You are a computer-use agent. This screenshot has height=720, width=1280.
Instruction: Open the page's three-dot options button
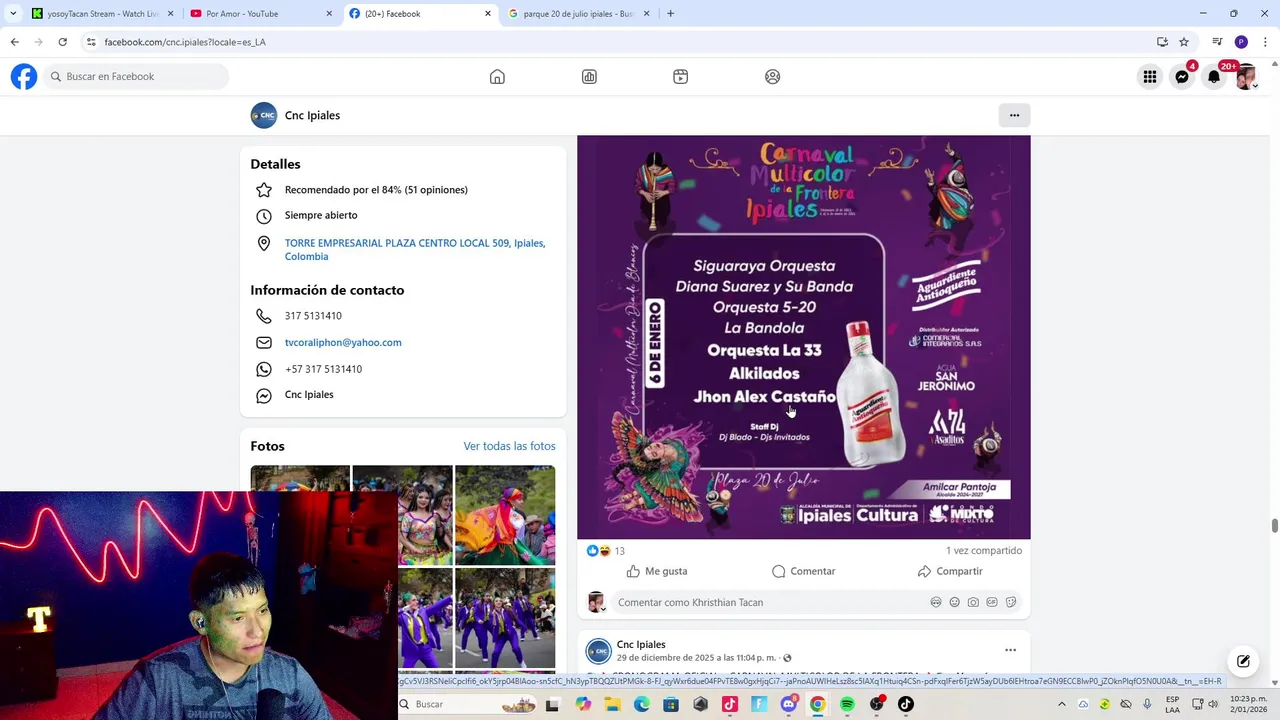(x=1014, y=115)
